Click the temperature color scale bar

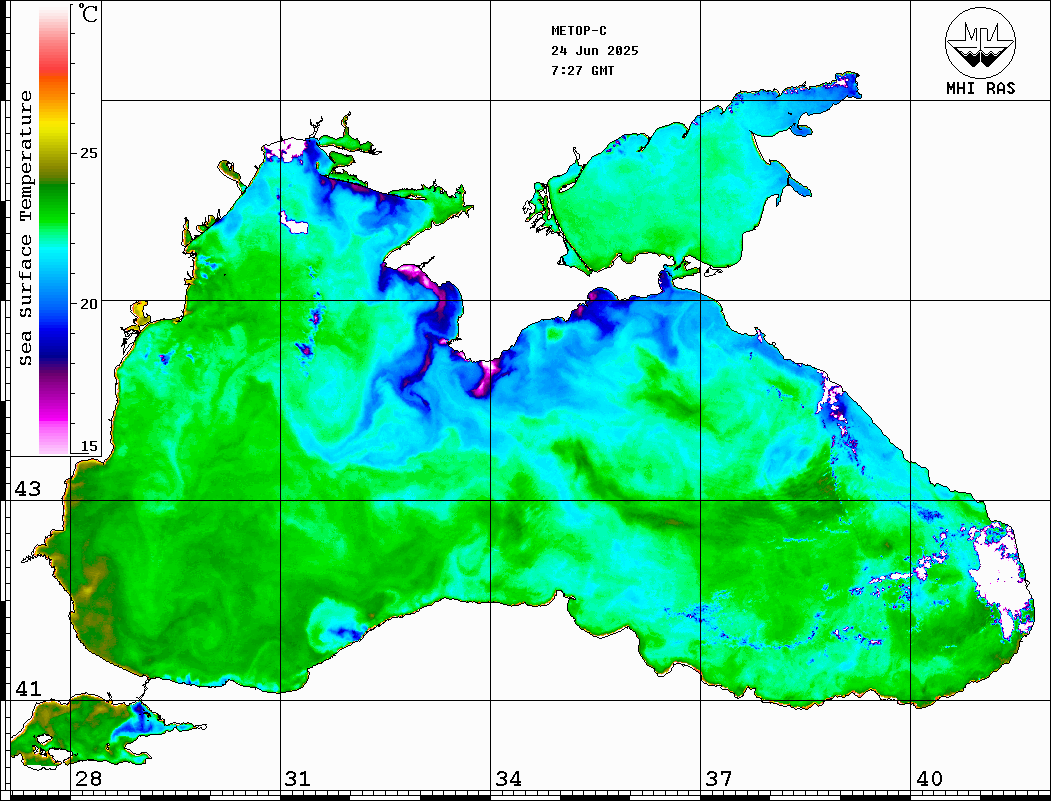54,231
